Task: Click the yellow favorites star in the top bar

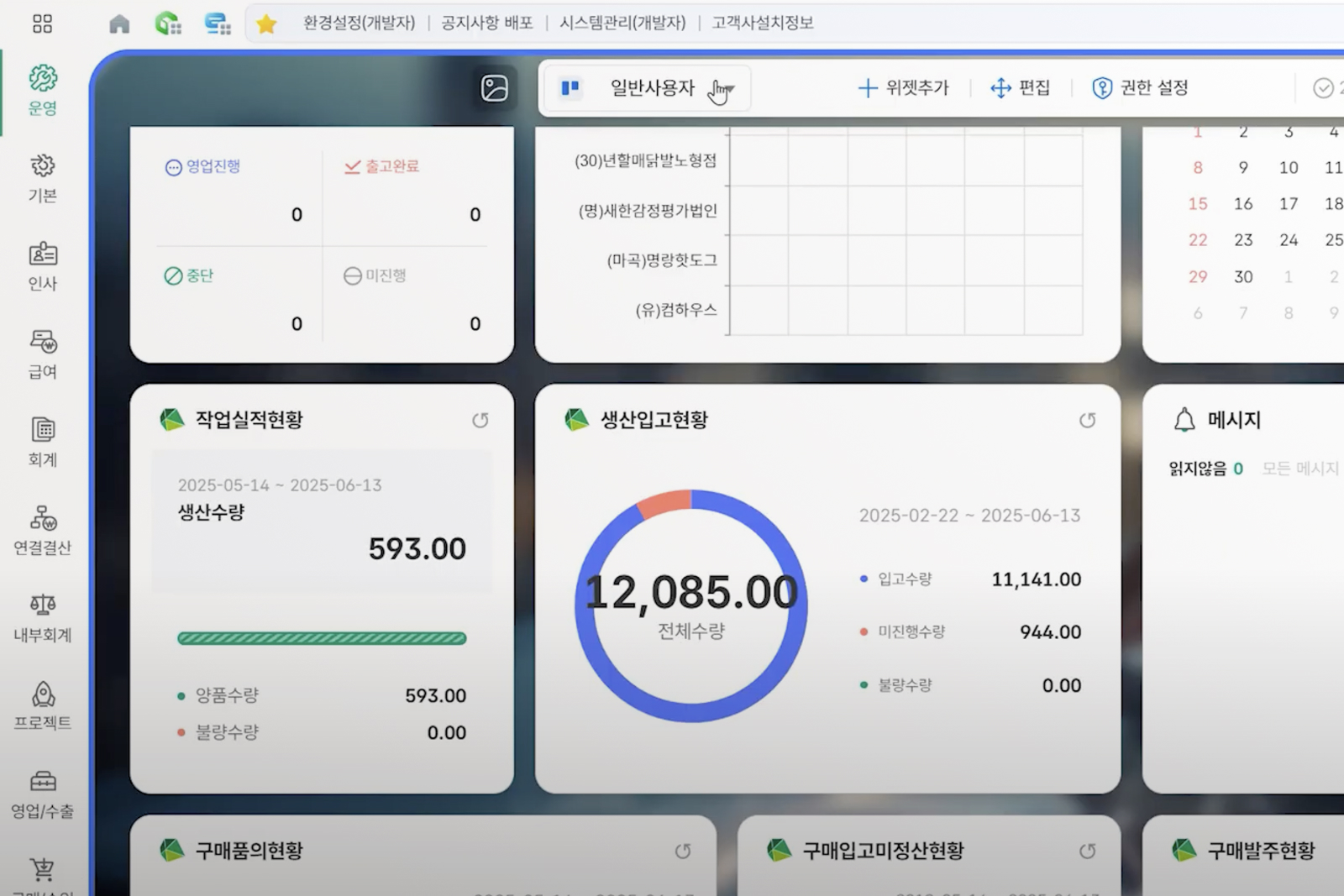Action: point(266,24)
